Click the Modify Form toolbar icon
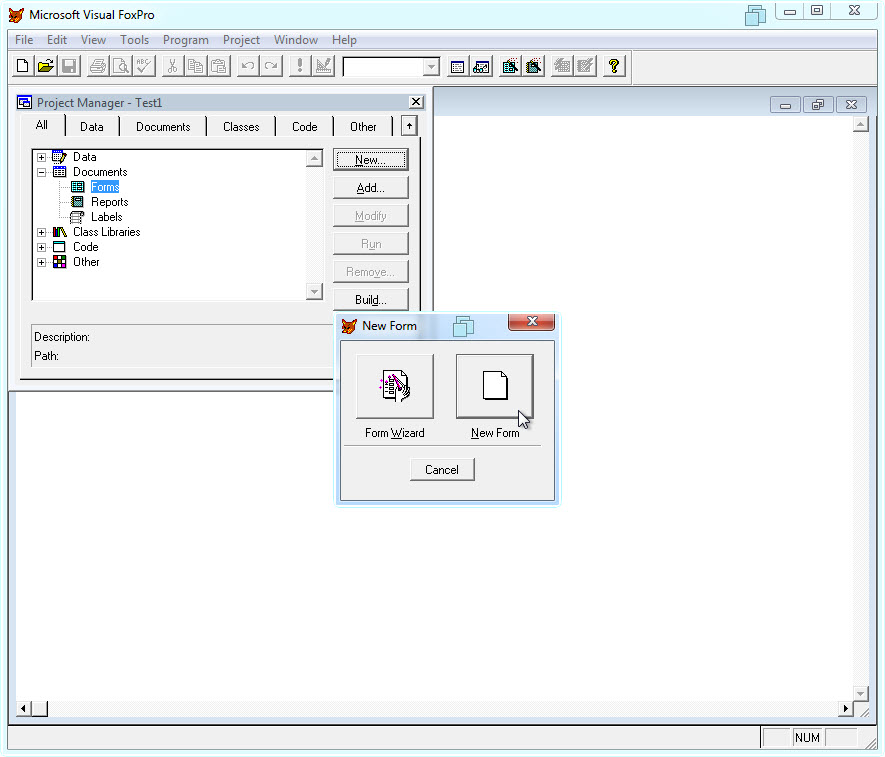Screen dimensions: 885x757 [x=323, y=66]
